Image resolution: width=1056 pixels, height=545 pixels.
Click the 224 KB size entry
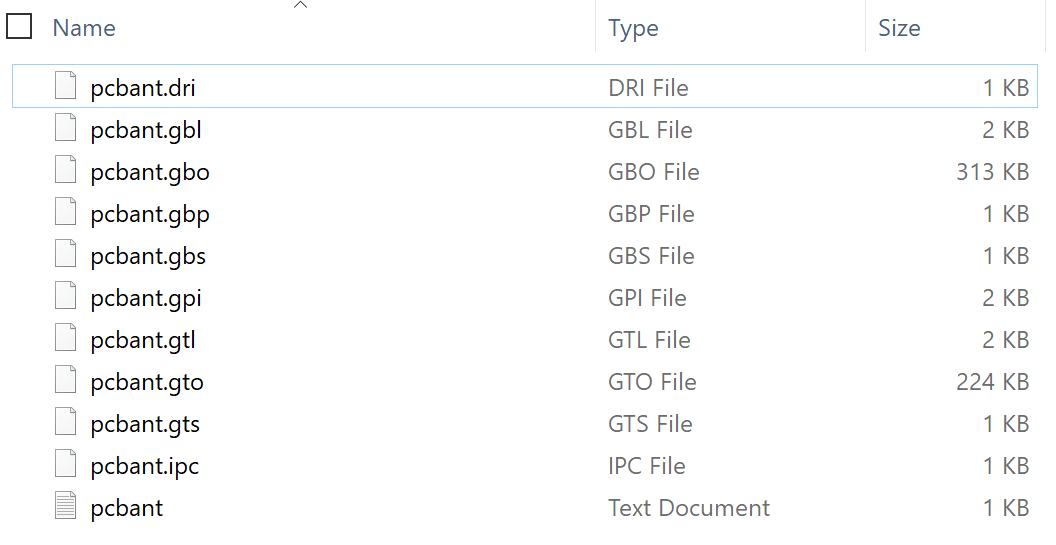click(992, 382)
